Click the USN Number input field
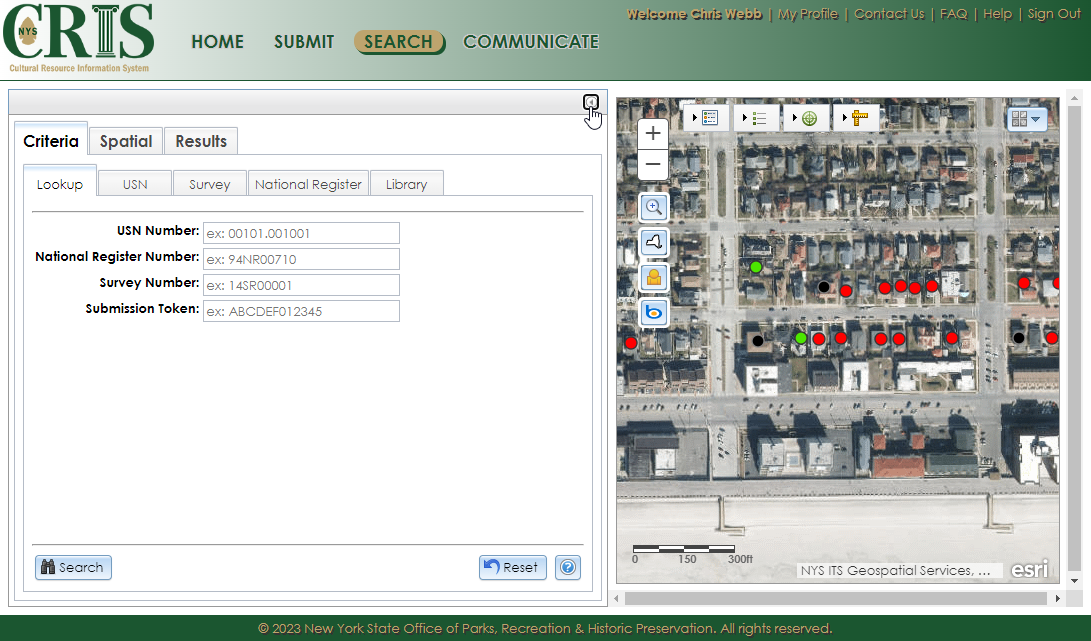This screenshot has height=641, width=1091. 301,232
